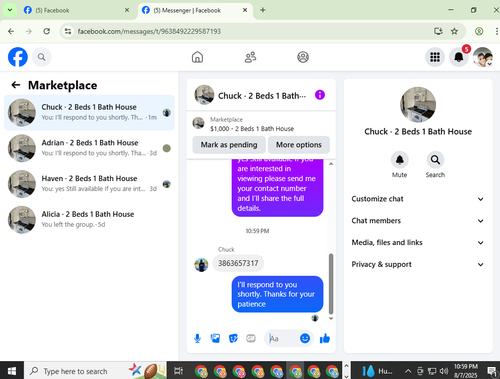Screen dimensions: 500x379
Task: Open the profile circle icon in top navigation
Action: tap(303, 57)
